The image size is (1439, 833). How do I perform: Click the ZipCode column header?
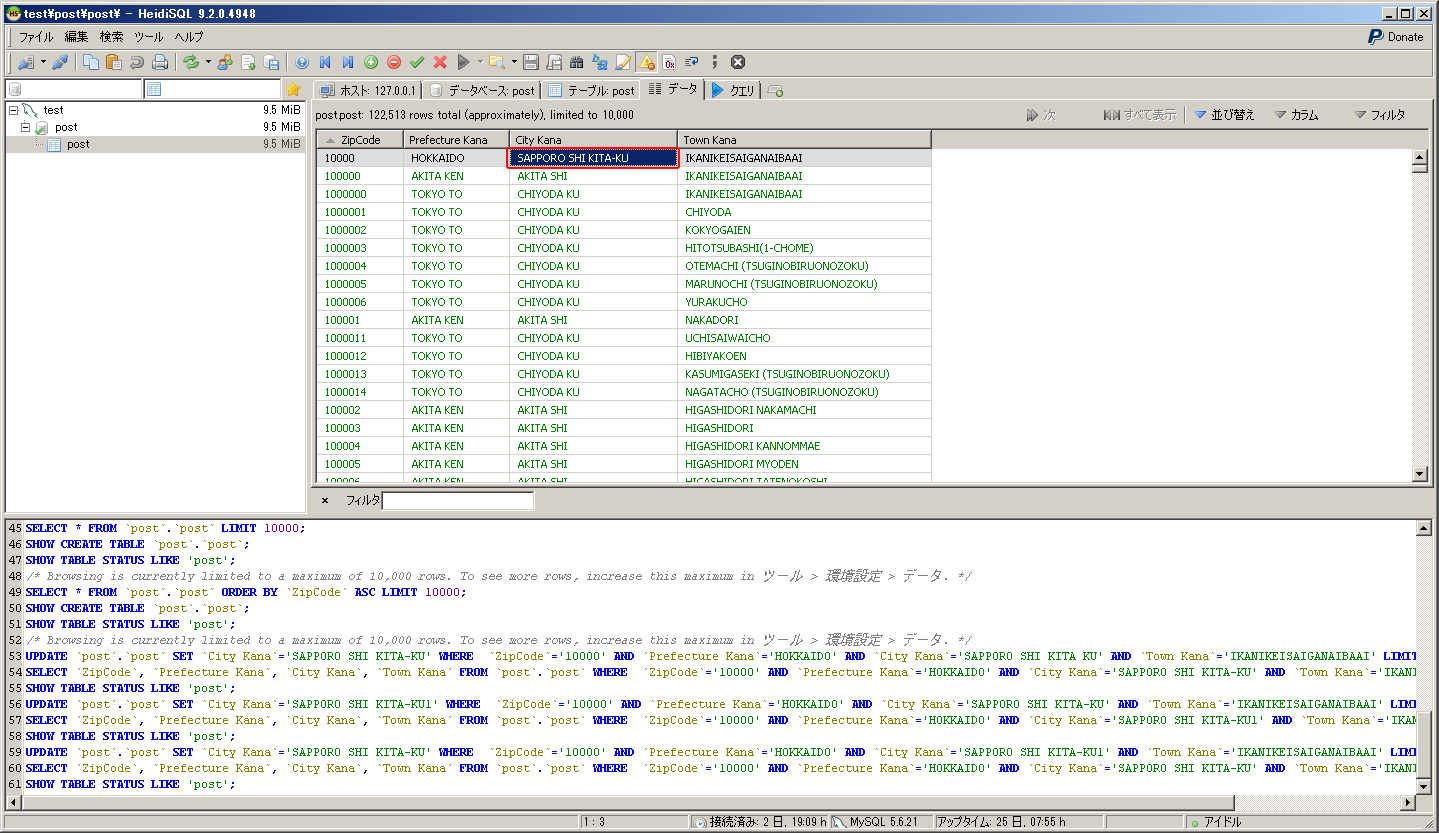point(360,140)
